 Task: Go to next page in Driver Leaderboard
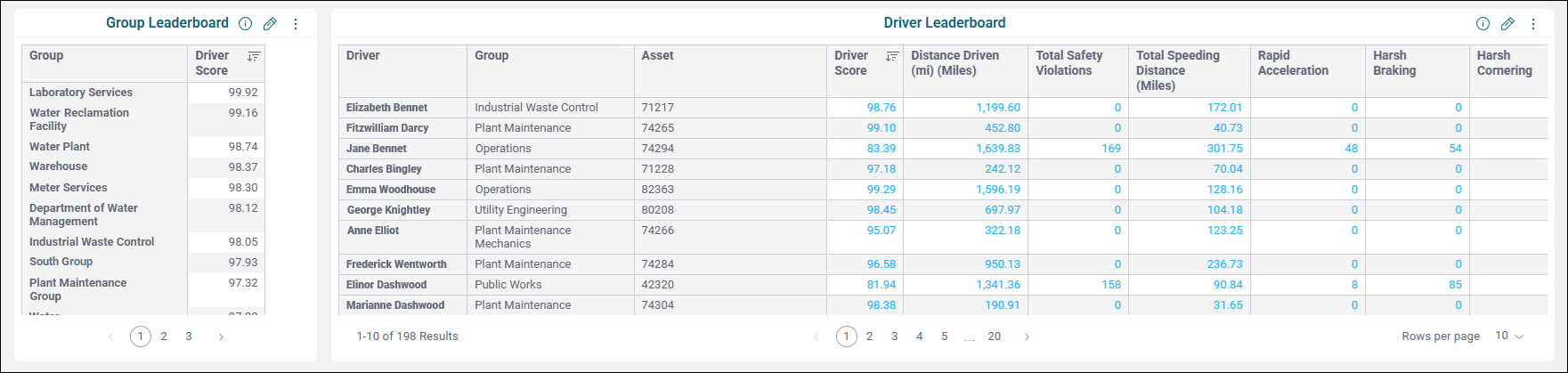(1027, 337)
